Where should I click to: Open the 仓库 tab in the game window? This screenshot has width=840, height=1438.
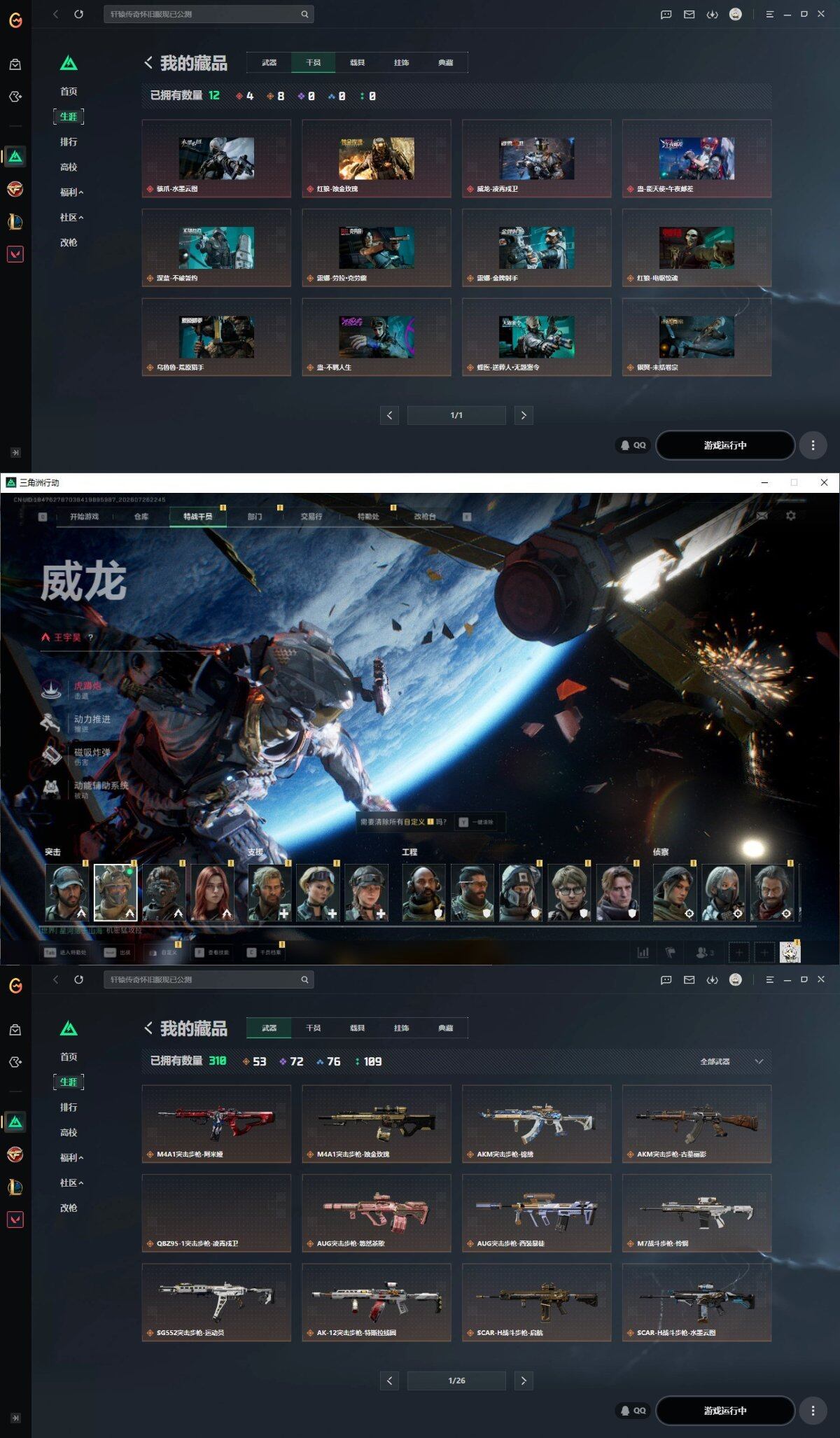pyautogui.click(x=141, y=517)
